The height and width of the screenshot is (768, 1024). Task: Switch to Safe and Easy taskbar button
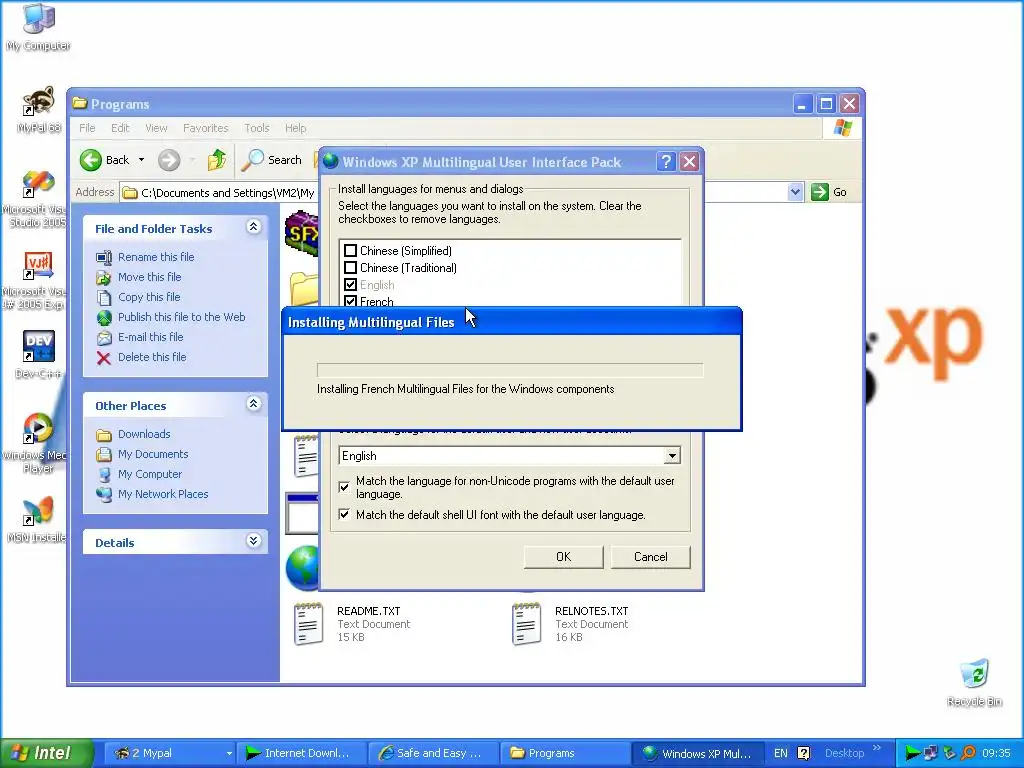[434, 754]
